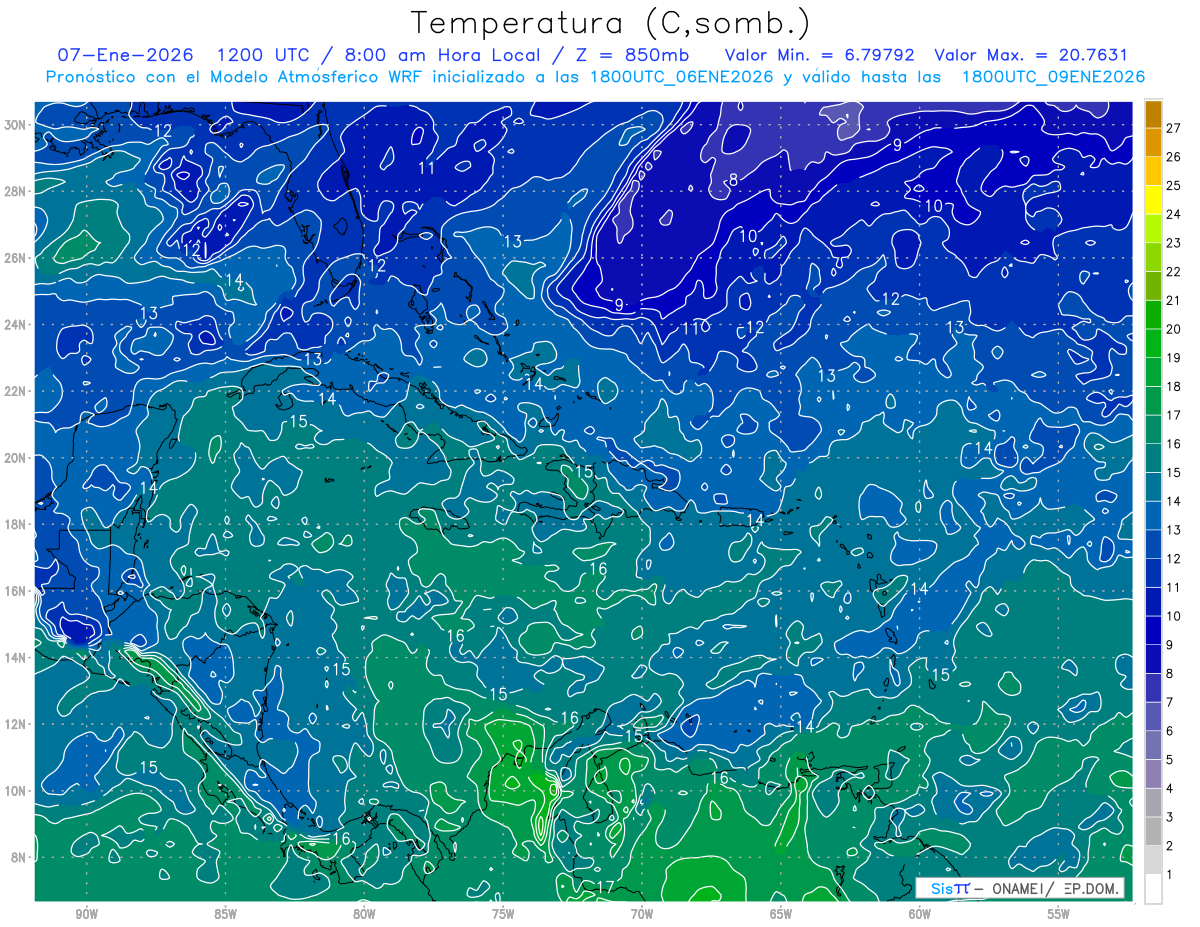Click the white bottom segment of color scale

[x=1153, y=889]
